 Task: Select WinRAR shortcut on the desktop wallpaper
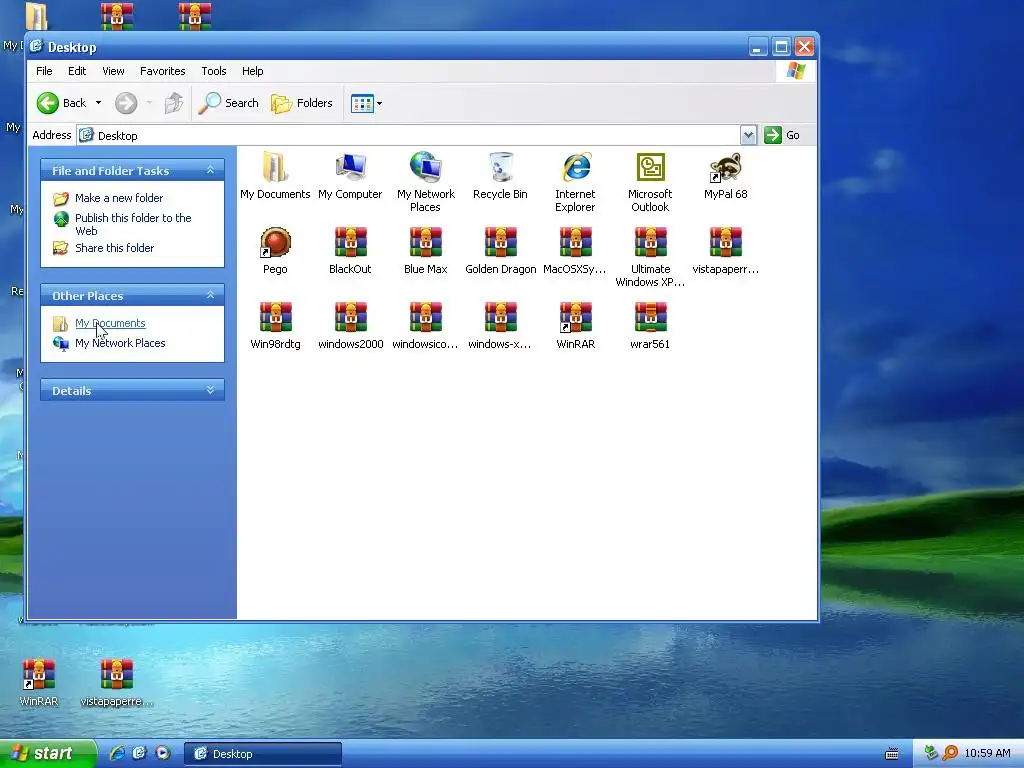39,682
